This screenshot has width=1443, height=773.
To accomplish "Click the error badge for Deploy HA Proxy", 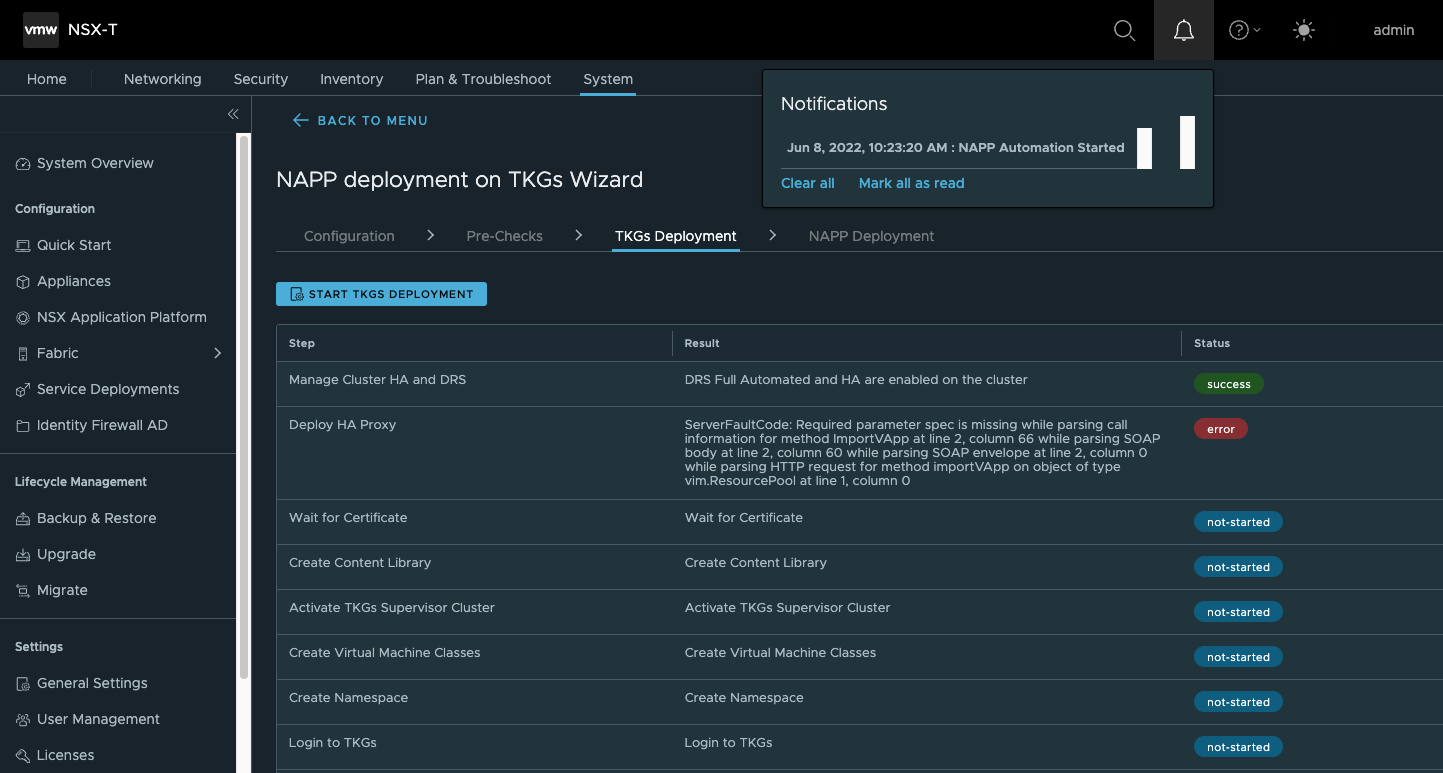I will coord(1221,429).
